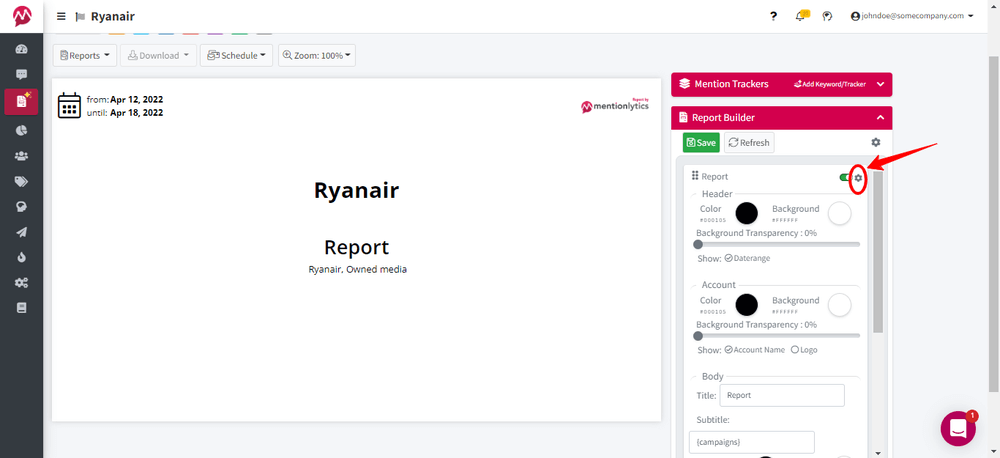This screenshot has width=1000, height=458.
Task: Click the Report heading in preview
Action: (357, 247)
